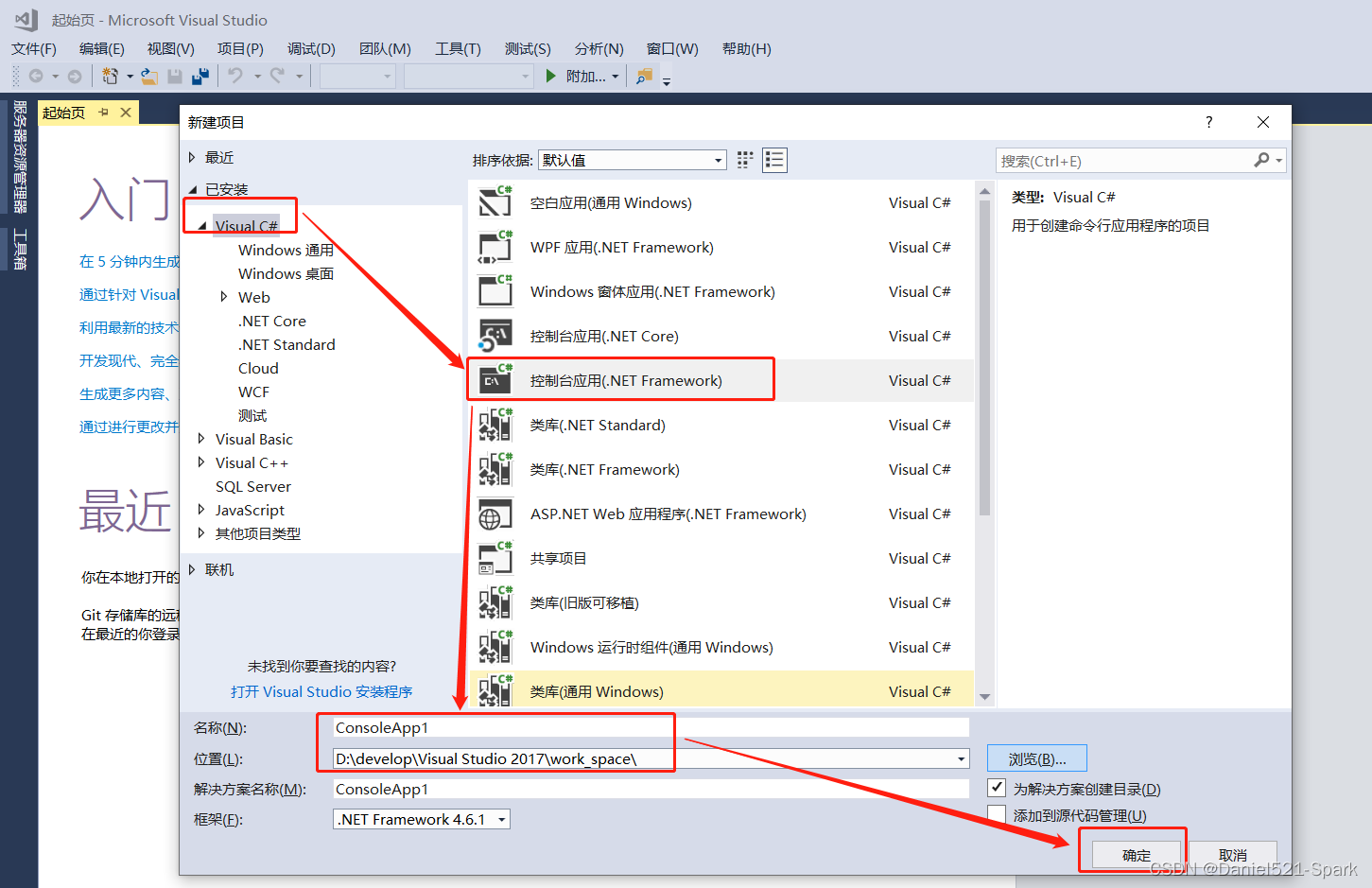
Task: Click the 确定 button
Action: (1137, 855)
